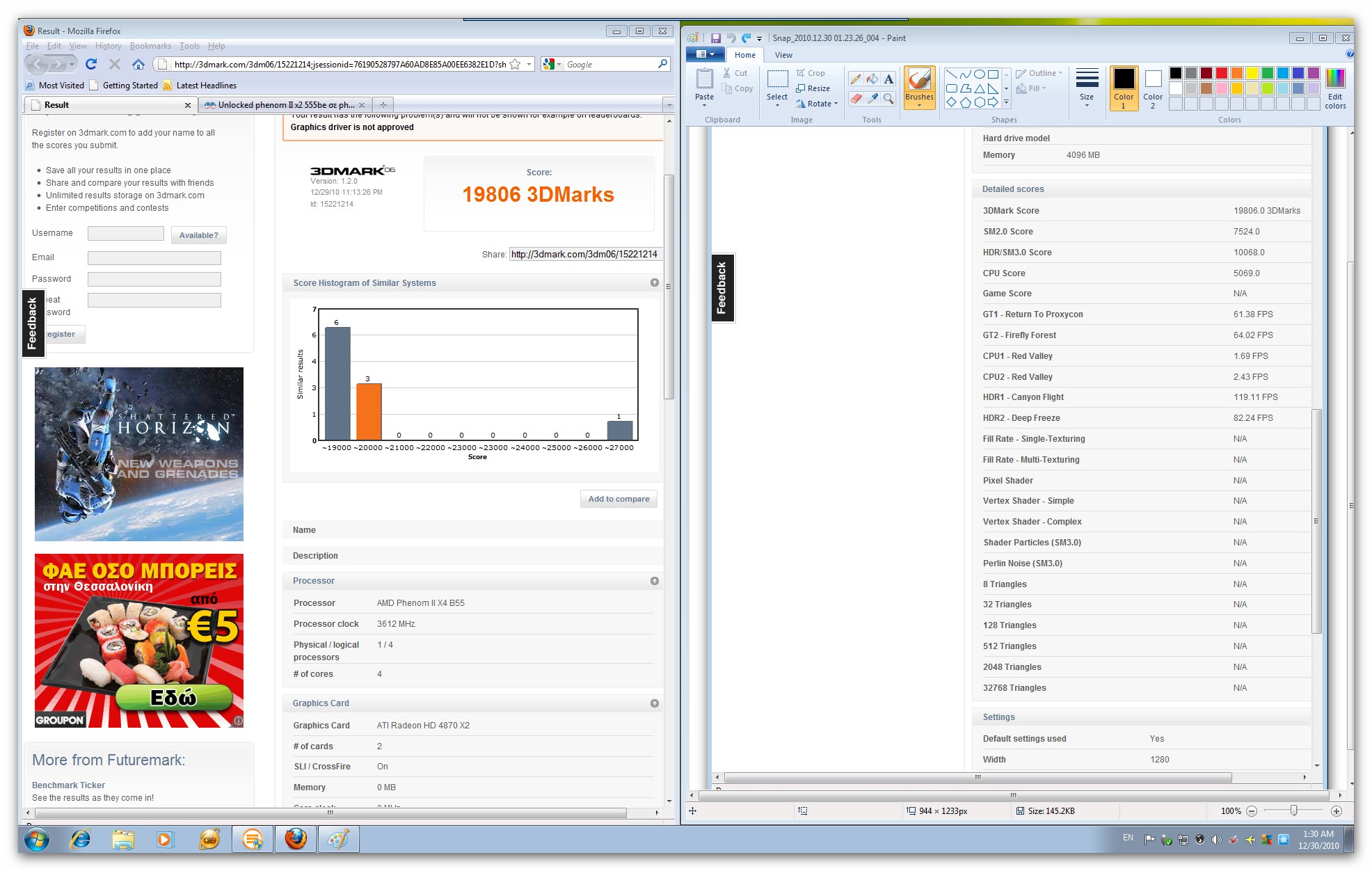This screenshot has width=1372, height=871.
Task: Select the red color swatch
Action: 1221,73
